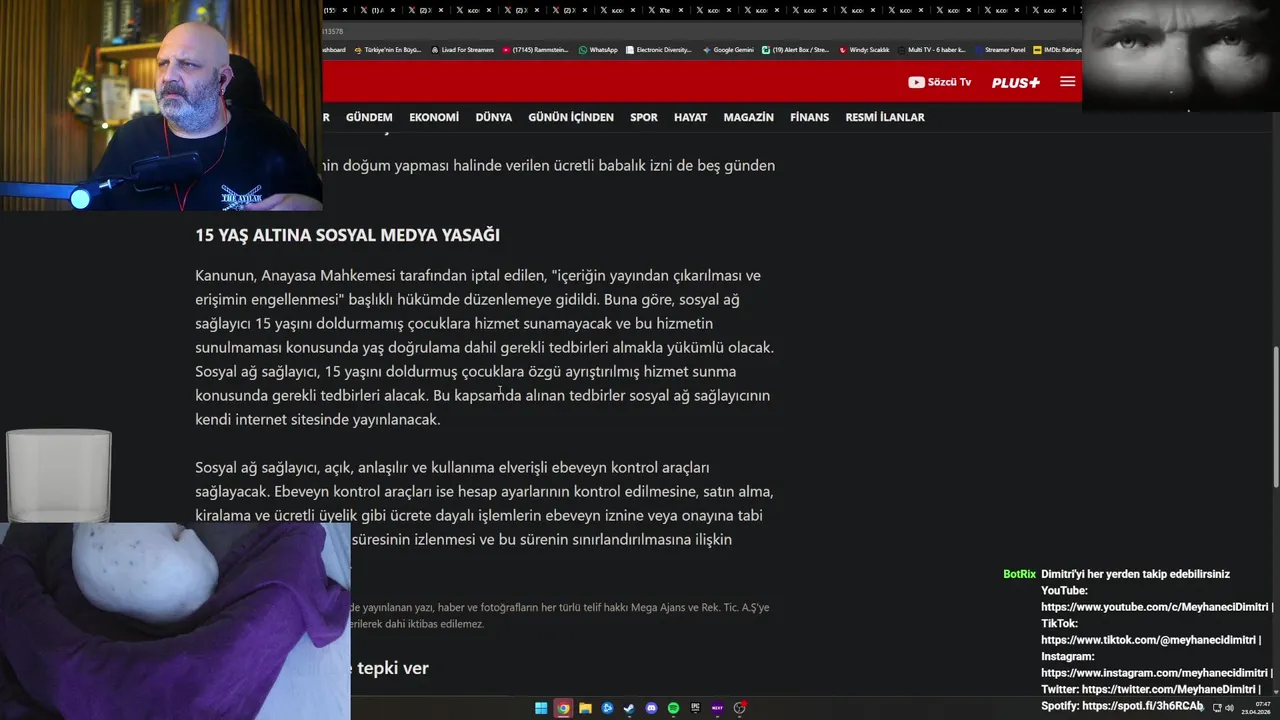Switch to the X'te browser tab
This screenshot has height=720, width=1280.
point(668,10)
